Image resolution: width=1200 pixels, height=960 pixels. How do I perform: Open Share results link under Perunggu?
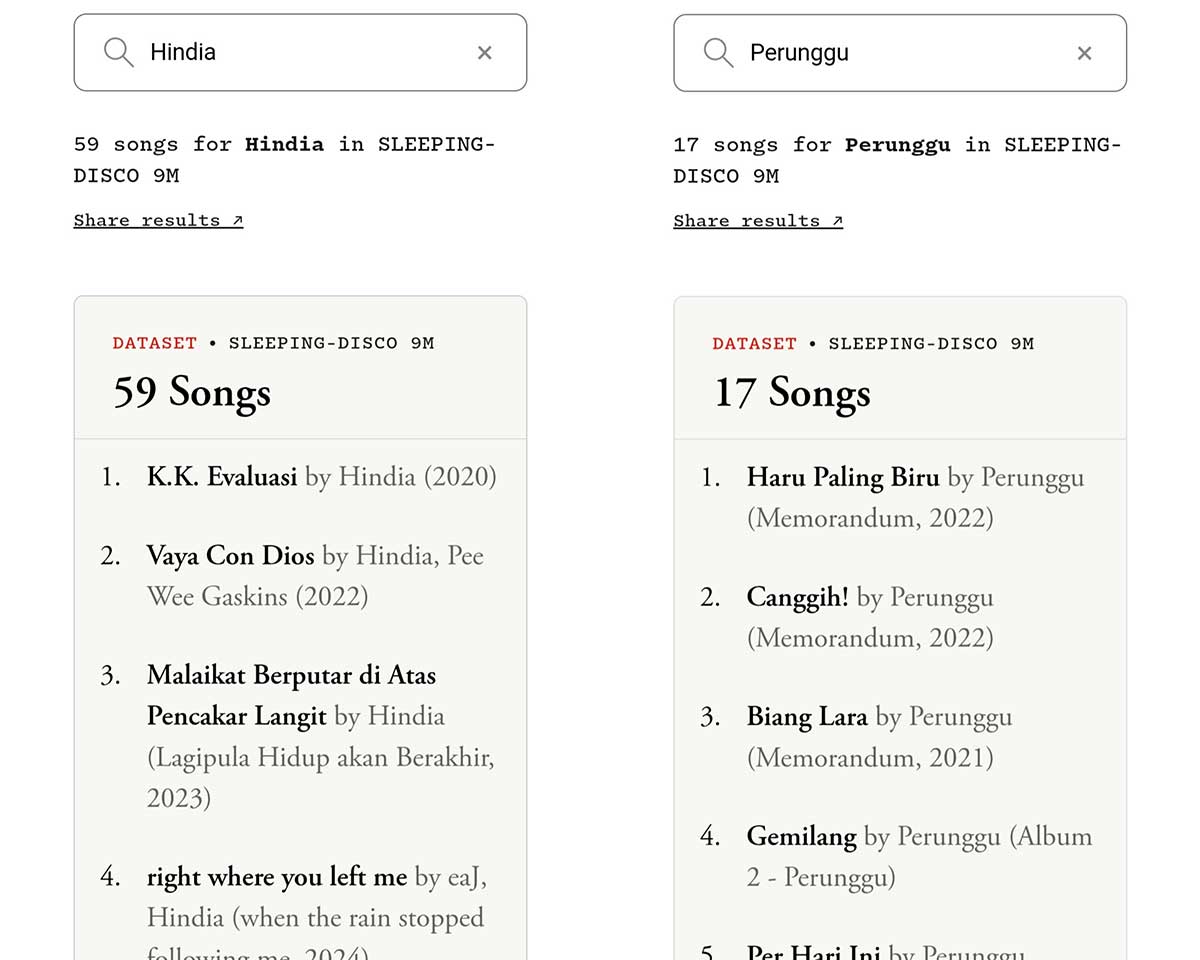pyautogui.click(x=758, y=220)
